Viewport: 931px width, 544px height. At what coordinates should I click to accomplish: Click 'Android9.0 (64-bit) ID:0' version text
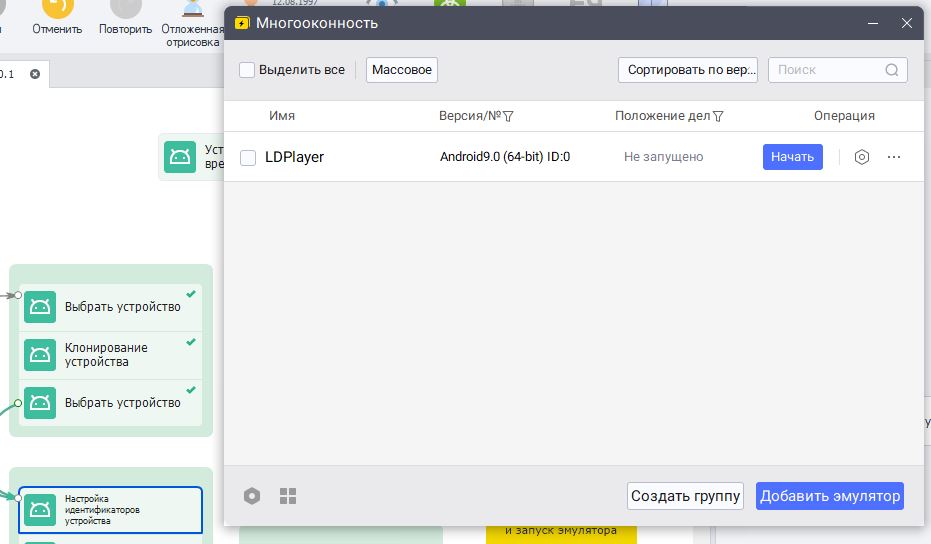pos(505,157)
